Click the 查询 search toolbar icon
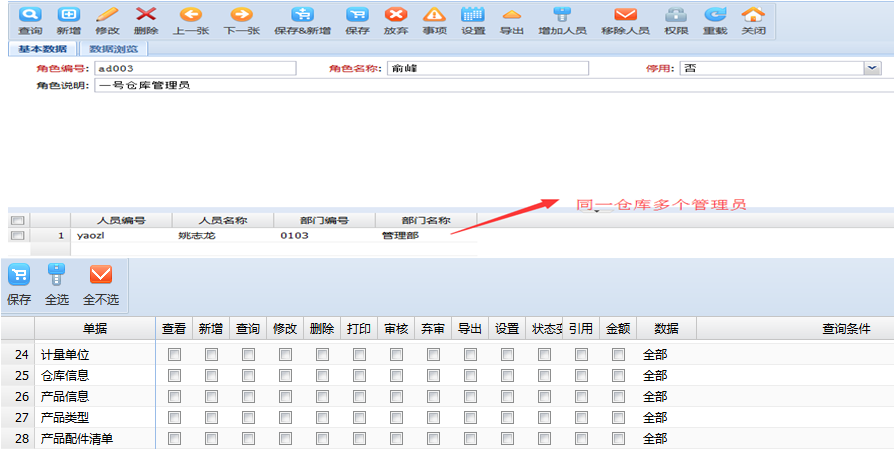This screenshot has width=895, height=450. coord(30,16)
